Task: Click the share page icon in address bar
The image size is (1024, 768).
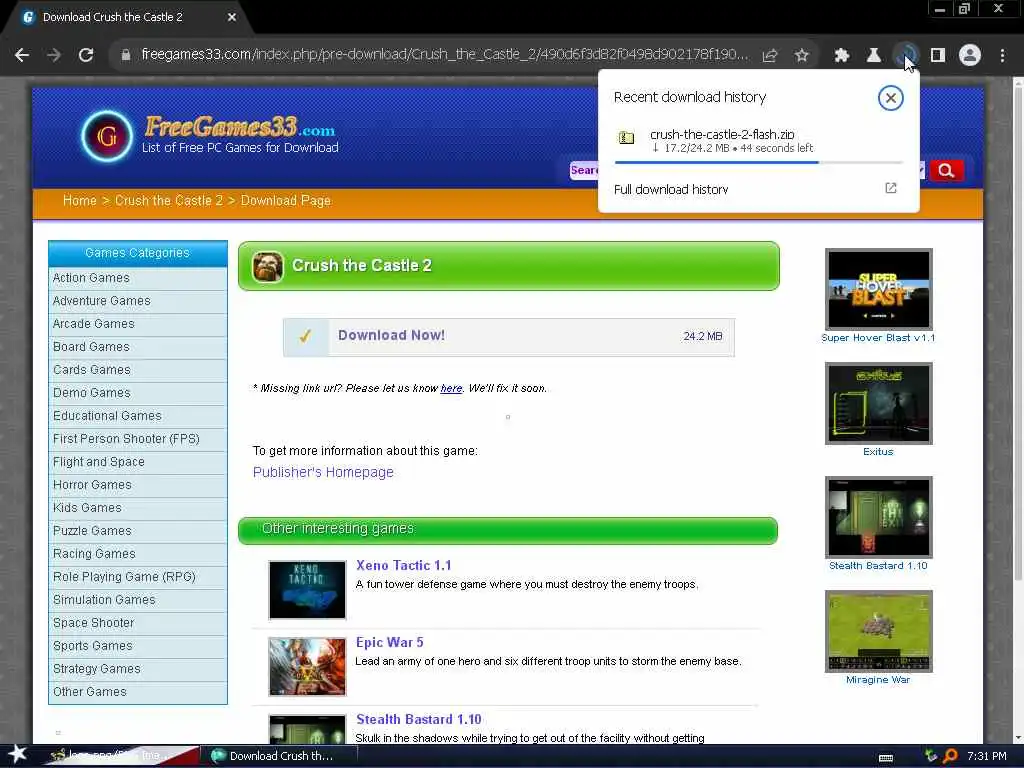Action: [x=770, y=56]
